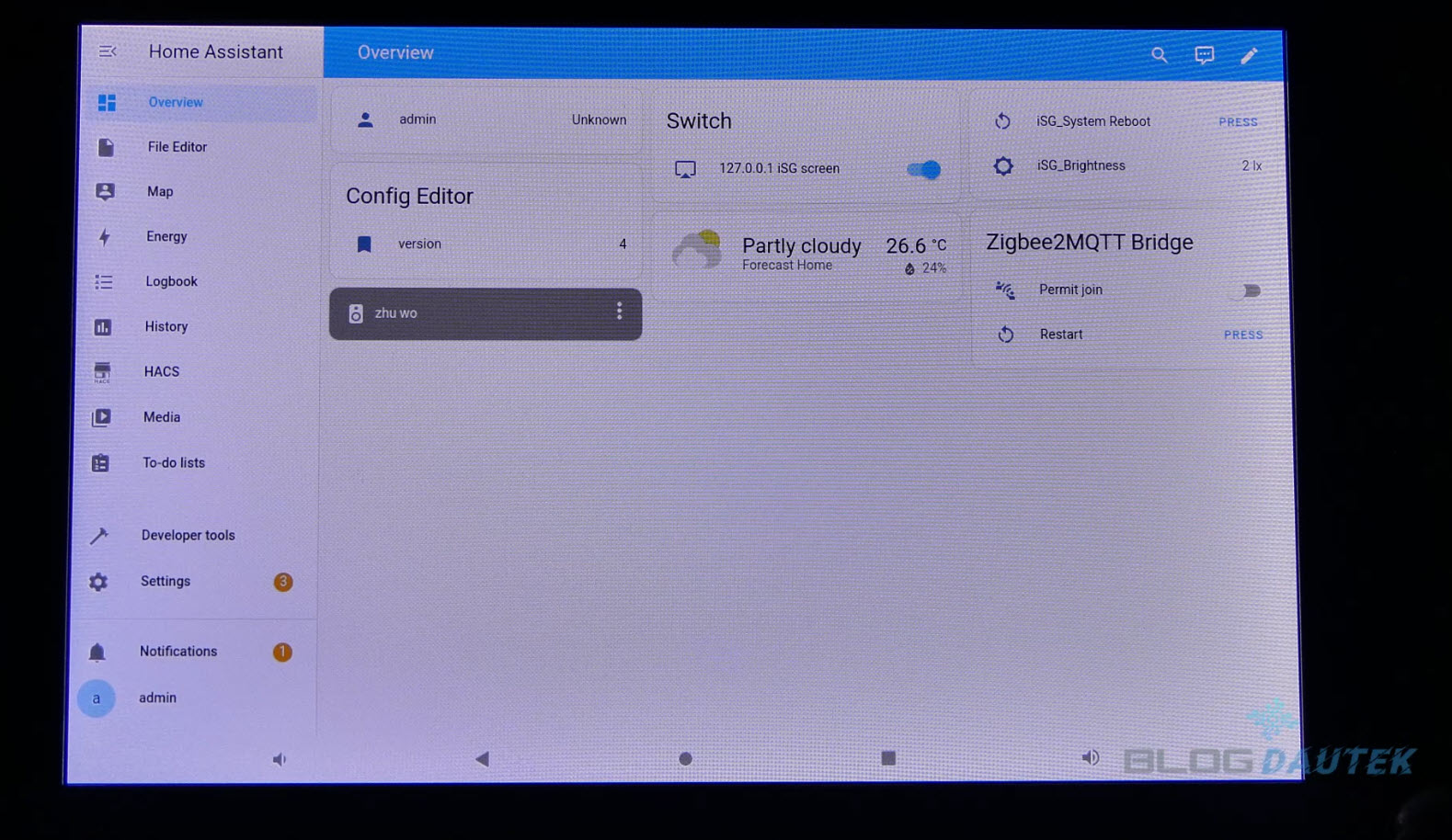This screenshot has height=840, width=1452.
Task: Open the three-dot menu on zhu wo card
Action: pyautogui.click(x=619, y=312)
